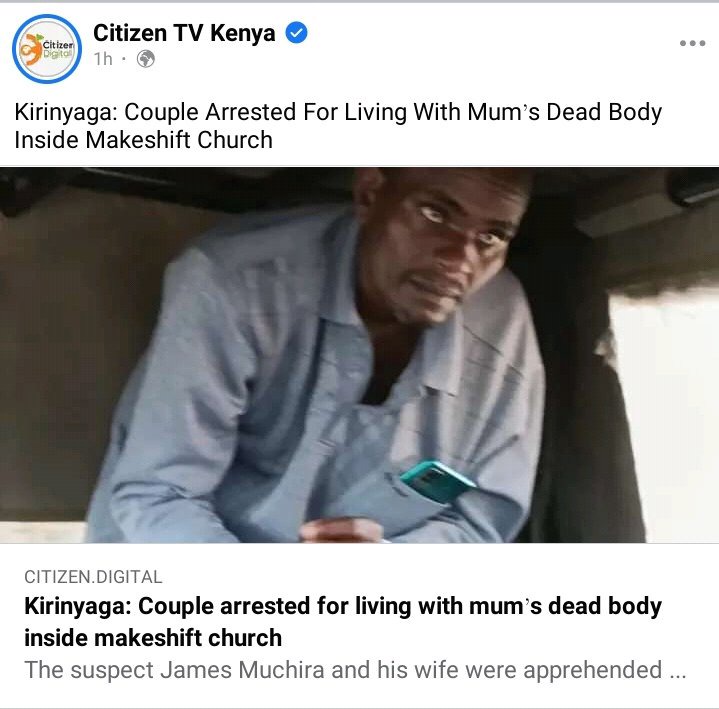Open the three-dot post options menu
719x709 pixels.
pos(692,43)
